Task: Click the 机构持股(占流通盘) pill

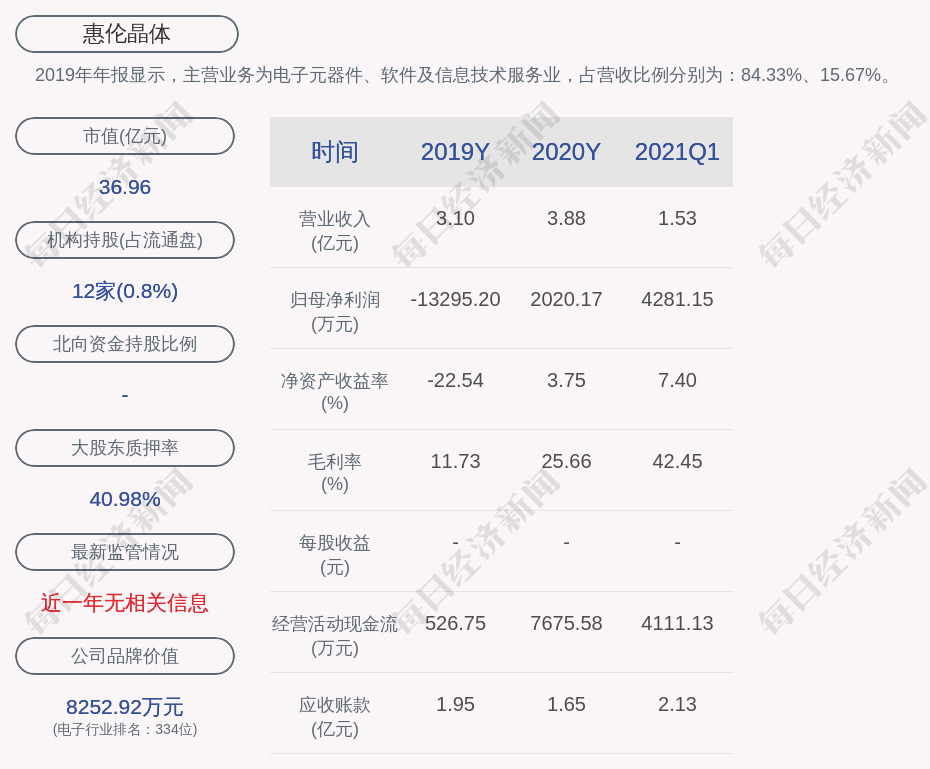Action: (x=125, y=240)
